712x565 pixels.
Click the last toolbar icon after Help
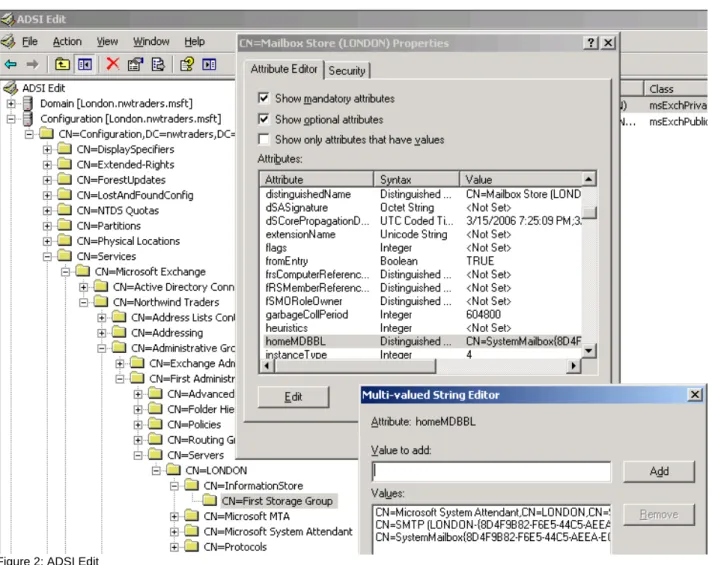[x=209, y=64]
